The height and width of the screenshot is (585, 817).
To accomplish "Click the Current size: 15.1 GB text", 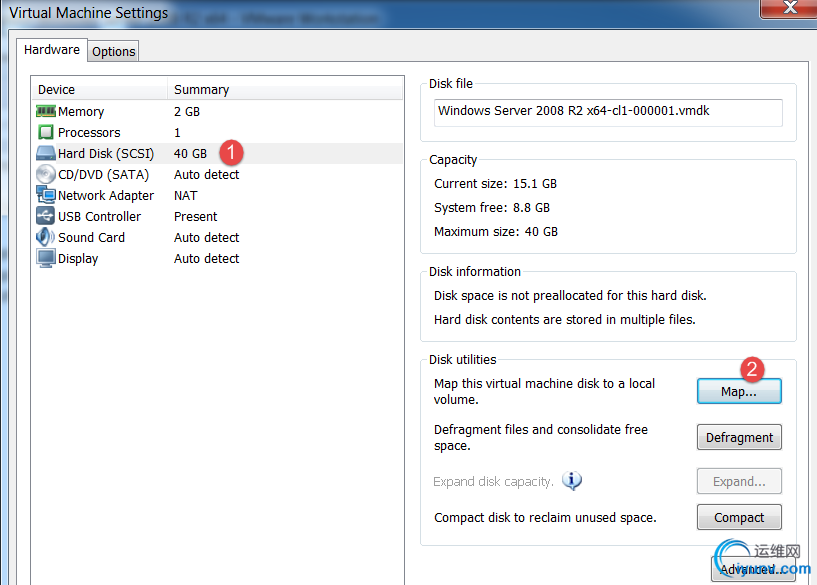I will [x=496, y=183].
